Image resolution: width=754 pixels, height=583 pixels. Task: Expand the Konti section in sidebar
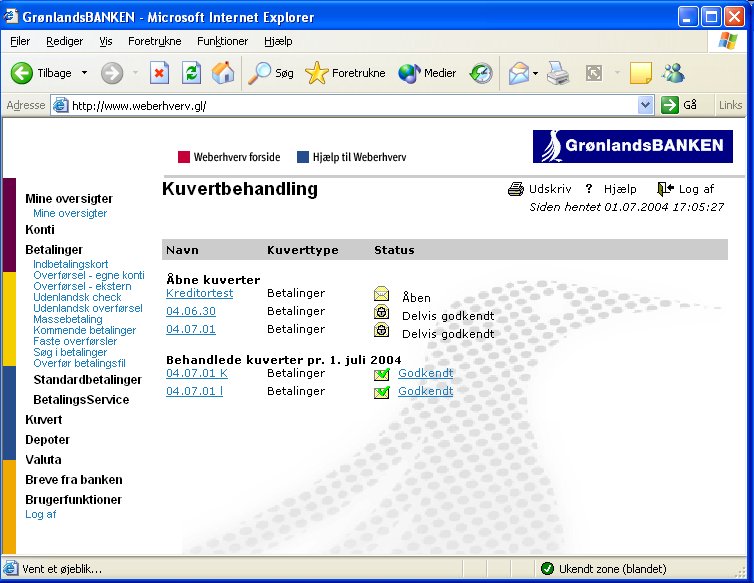[x=40, y=230]
